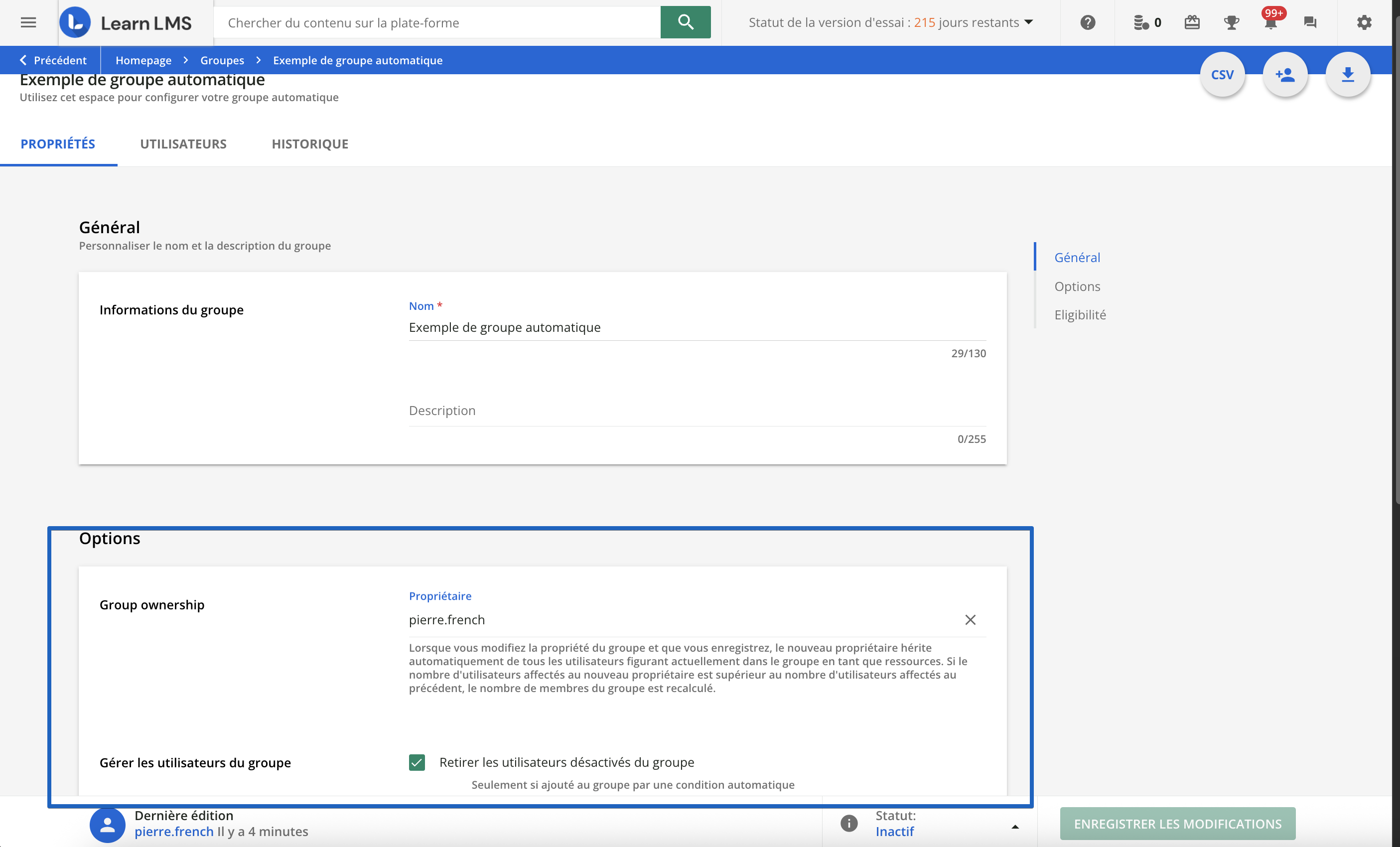
Task: Click Exemple de groupe automatique breadcrumb
Action: 357,60
